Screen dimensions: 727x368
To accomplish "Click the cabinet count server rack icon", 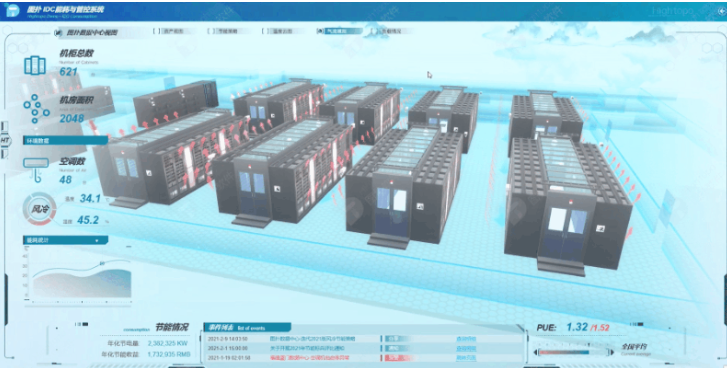I will (35, 65).
